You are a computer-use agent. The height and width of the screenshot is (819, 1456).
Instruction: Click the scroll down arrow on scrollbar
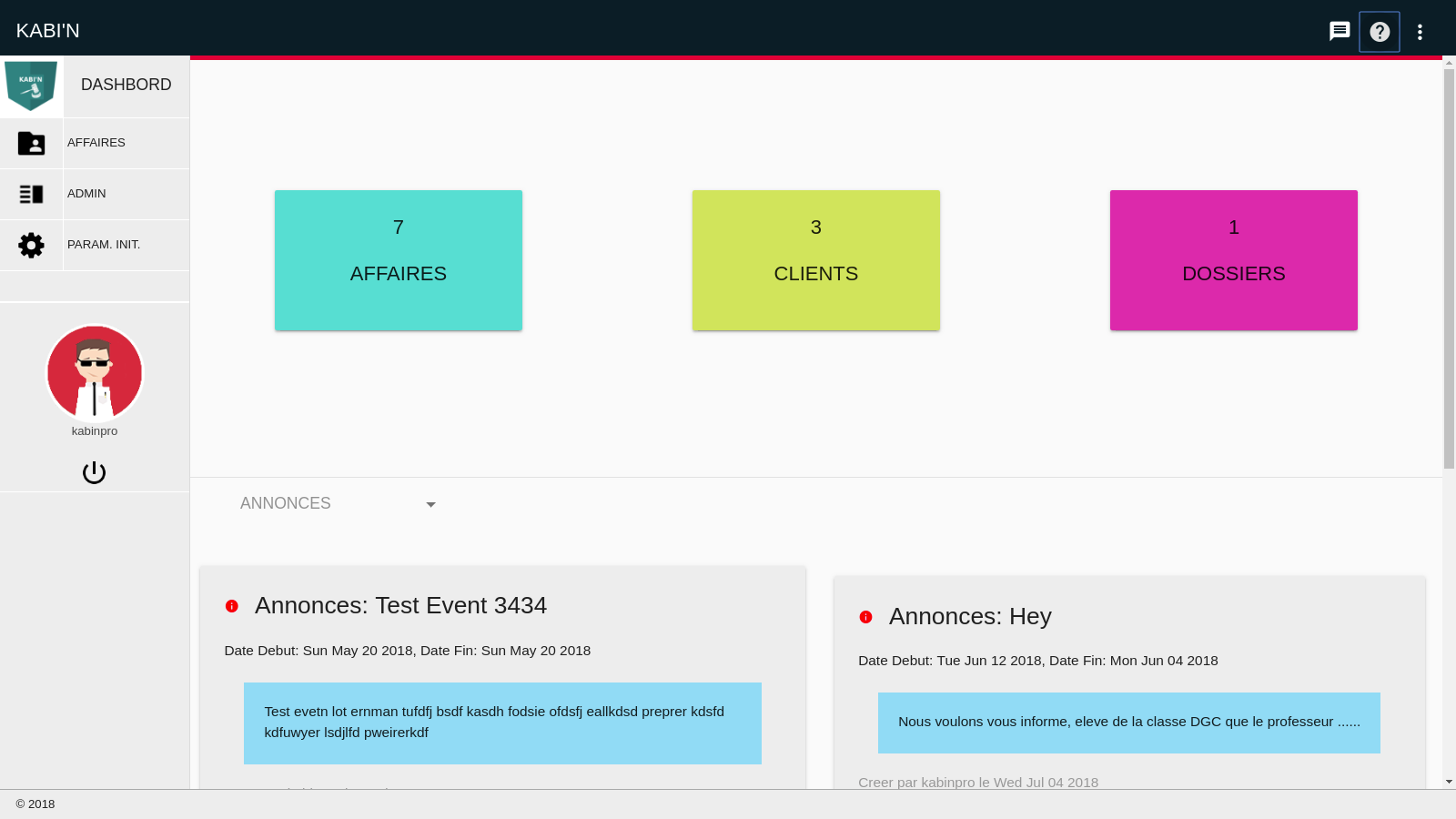pyautogui.click(x=1449, y=782)
